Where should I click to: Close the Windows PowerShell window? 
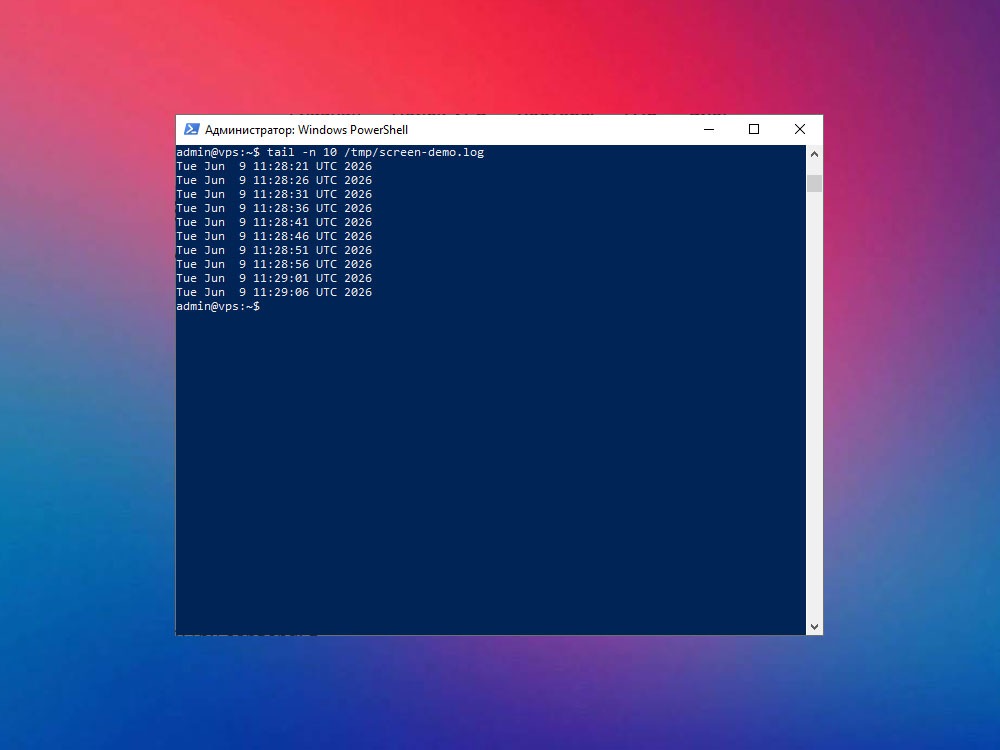(800, 129)
